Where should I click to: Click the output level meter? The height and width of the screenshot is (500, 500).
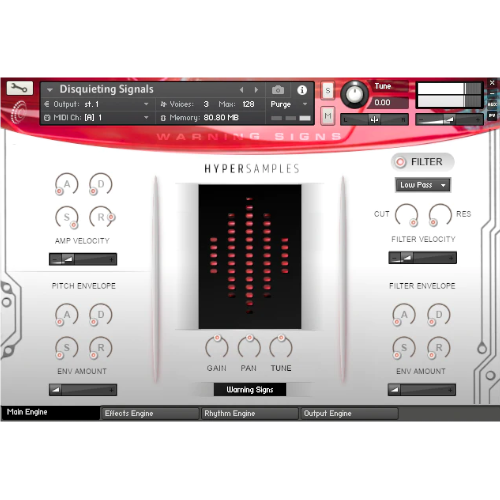[449, 95]
